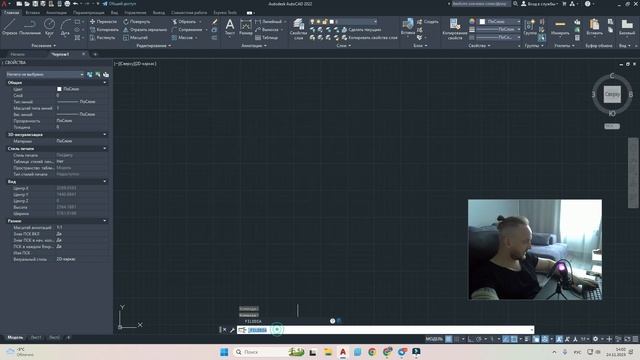
Task: Select the Круг (Circle) tool
Action: click(49, 27)
